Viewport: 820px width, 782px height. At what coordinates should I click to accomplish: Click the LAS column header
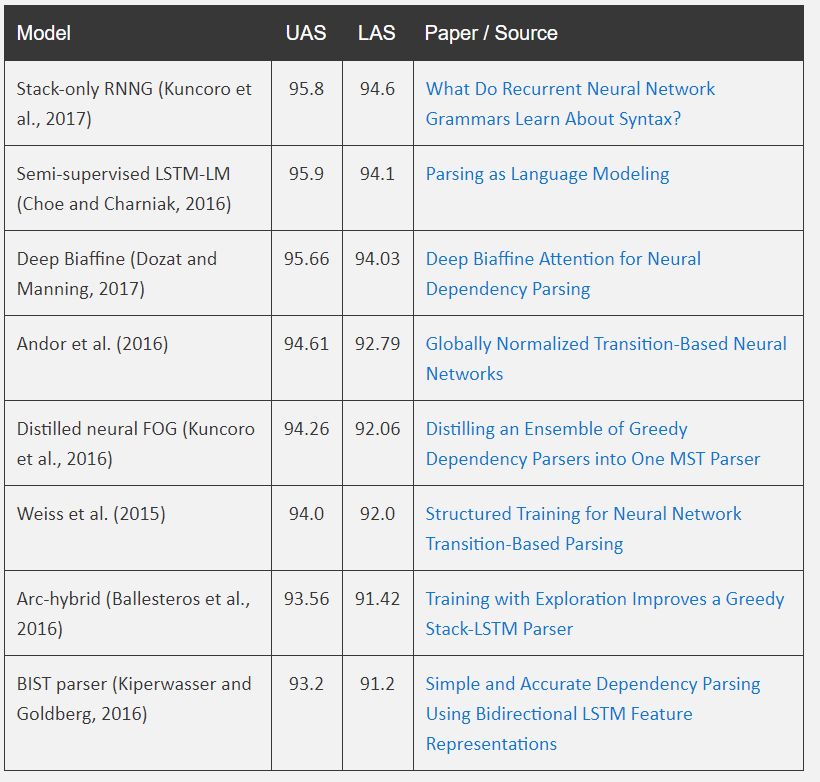[377, 33]
